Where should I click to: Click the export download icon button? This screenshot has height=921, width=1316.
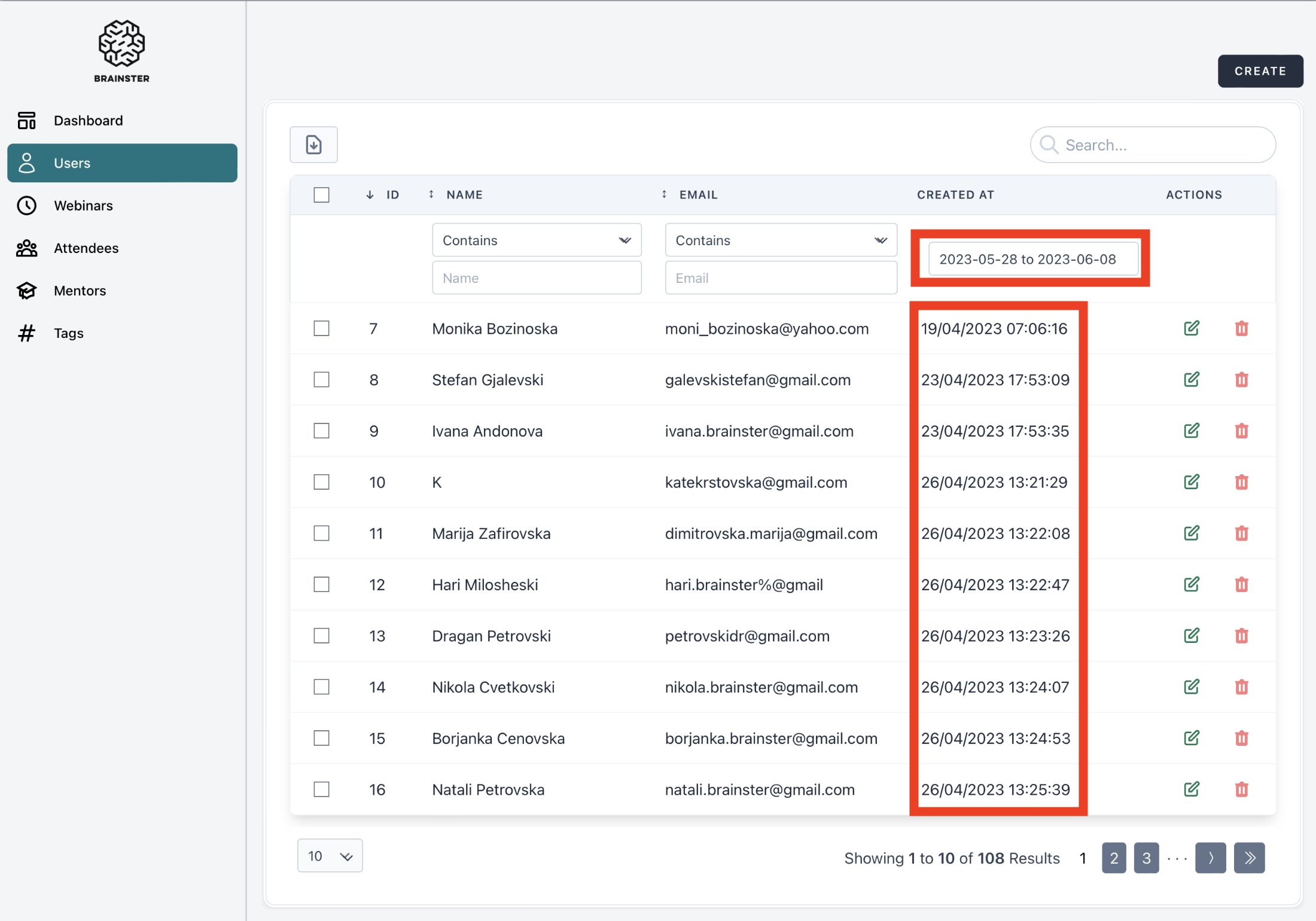click(x=313, y=145)
